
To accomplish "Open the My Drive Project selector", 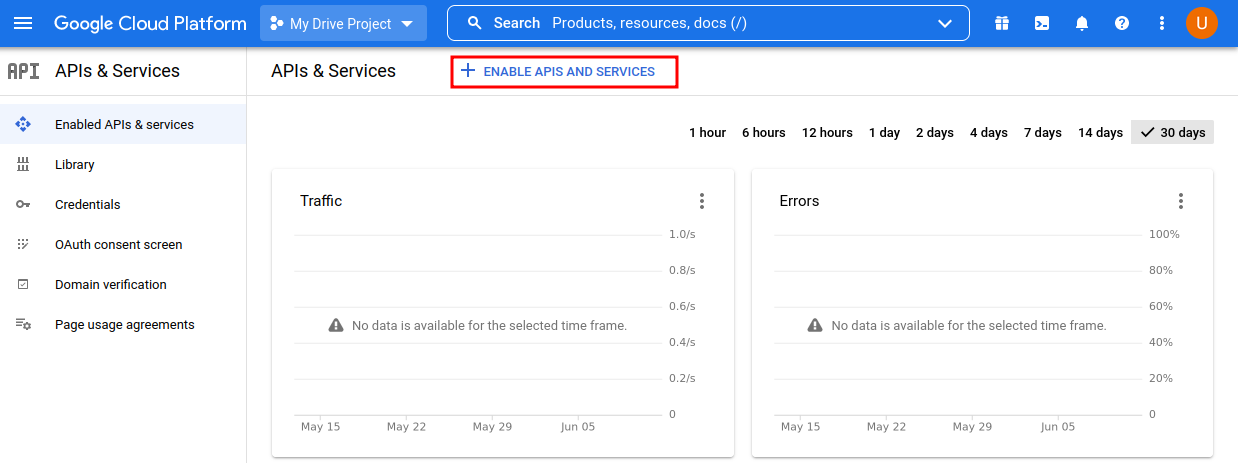I will pos(343,23).
